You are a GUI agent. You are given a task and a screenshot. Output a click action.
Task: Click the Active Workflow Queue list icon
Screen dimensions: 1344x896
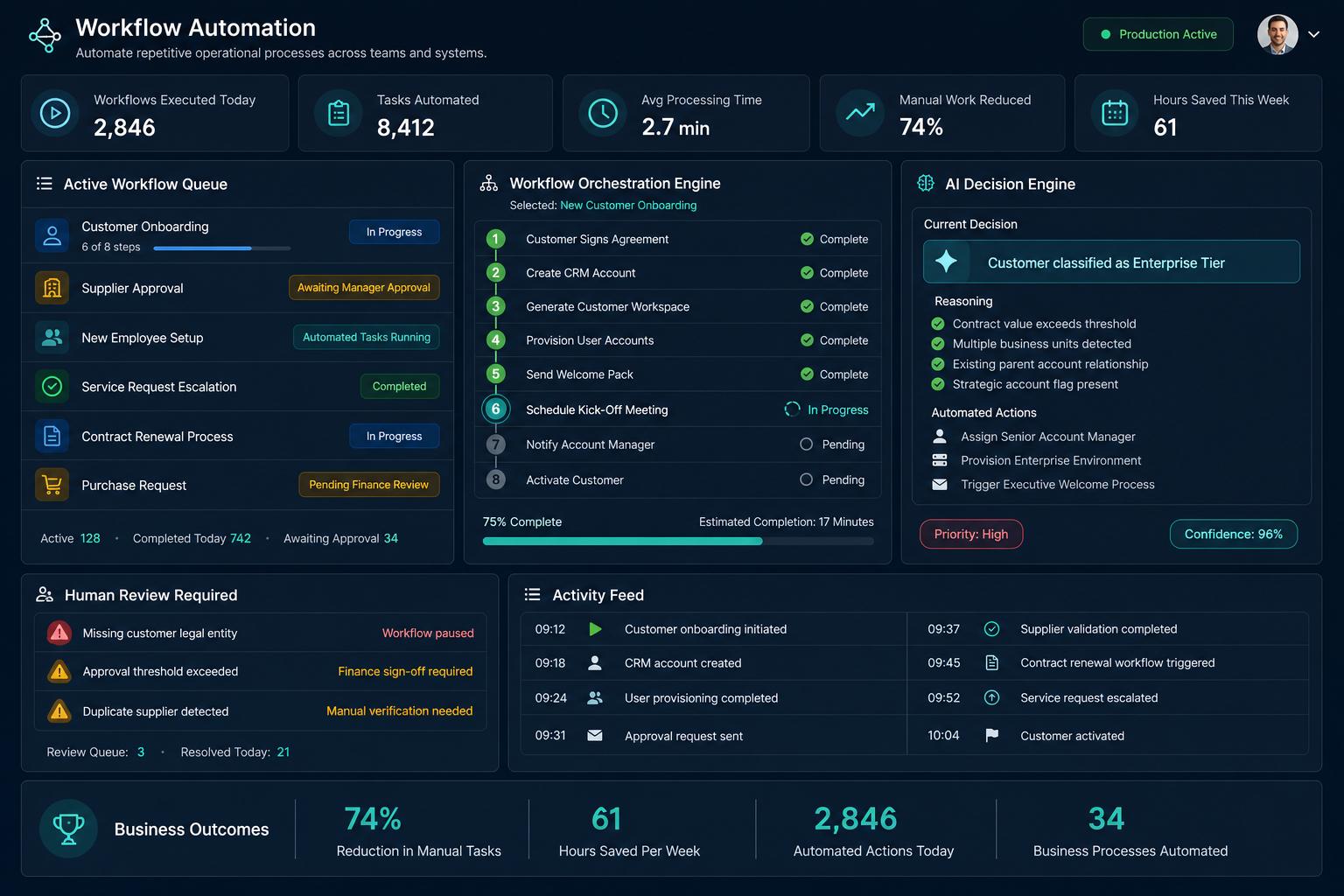tap(44, 184)
